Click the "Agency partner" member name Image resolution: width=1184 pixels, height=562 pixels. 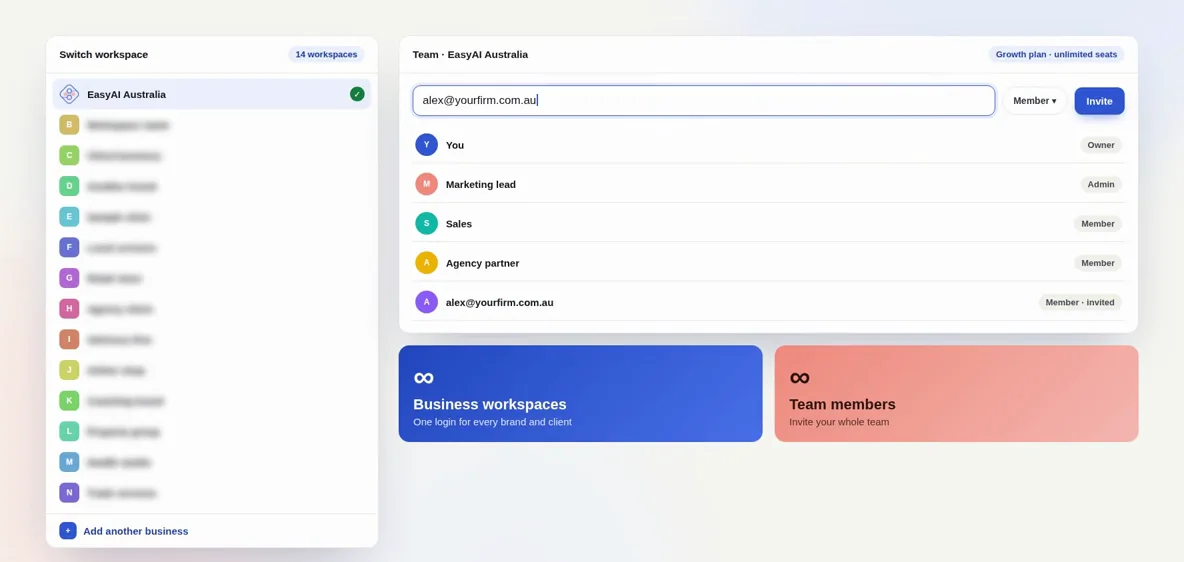point(483,263)
